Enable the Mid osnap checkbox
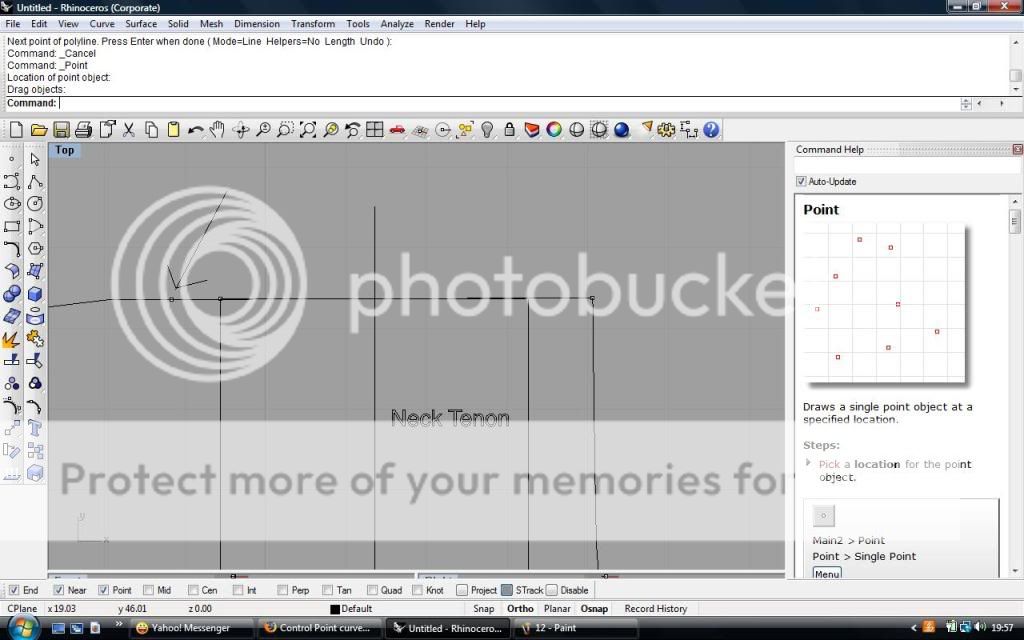 [x=149, y=590]
